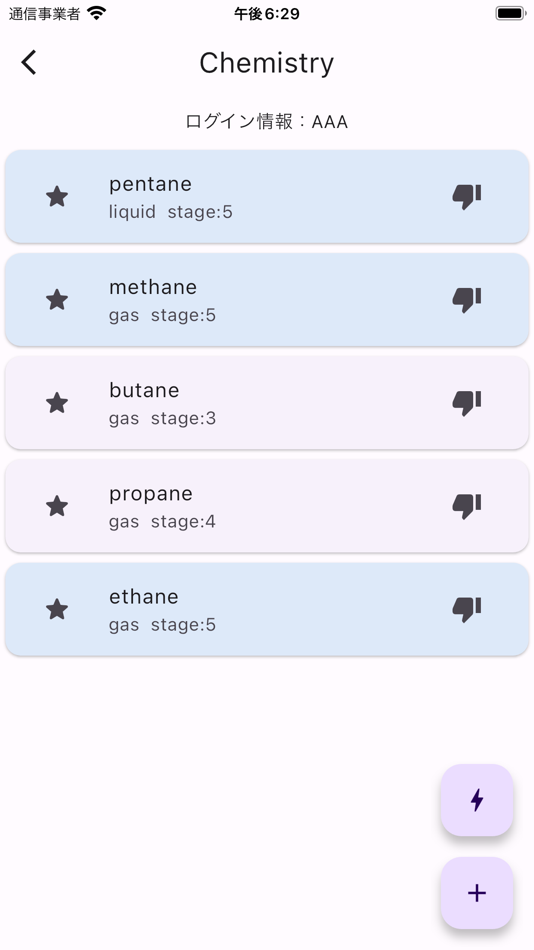This screenshot has height=950, width=534.
Task: Tap the thumbs-down icon for butane
Action: pyautogui.click(x=467, y=403)
